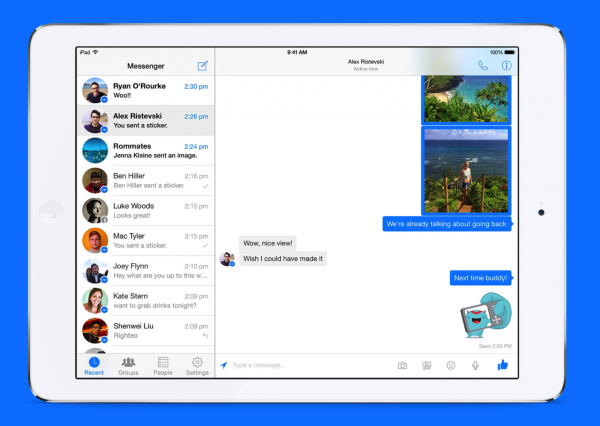Open Ryan O'Rourke conversation
The width and height of the screenshot is (600, 426).
(x=146, y=91)
